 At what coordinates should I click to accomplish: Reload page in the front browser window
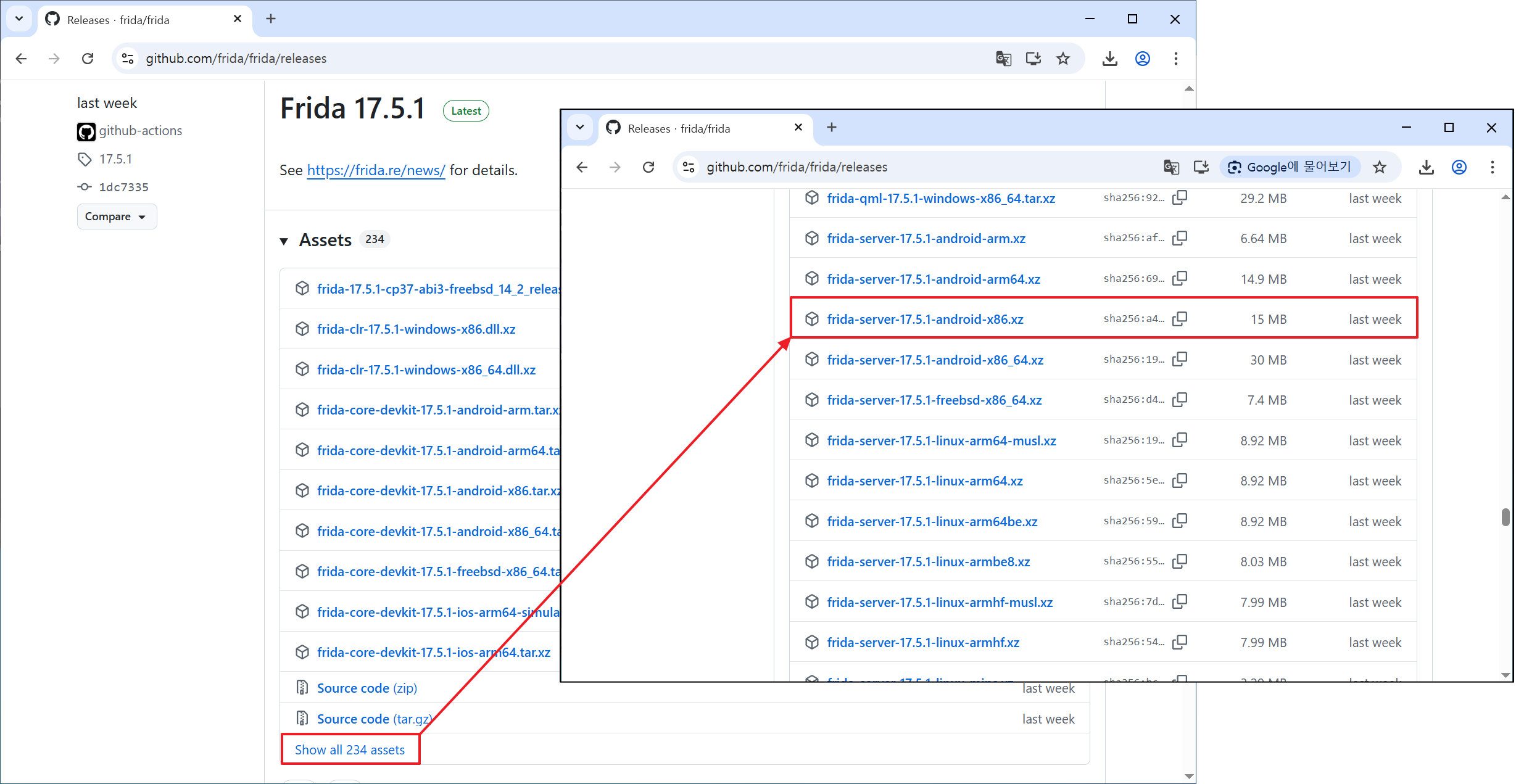click(648, 167)
